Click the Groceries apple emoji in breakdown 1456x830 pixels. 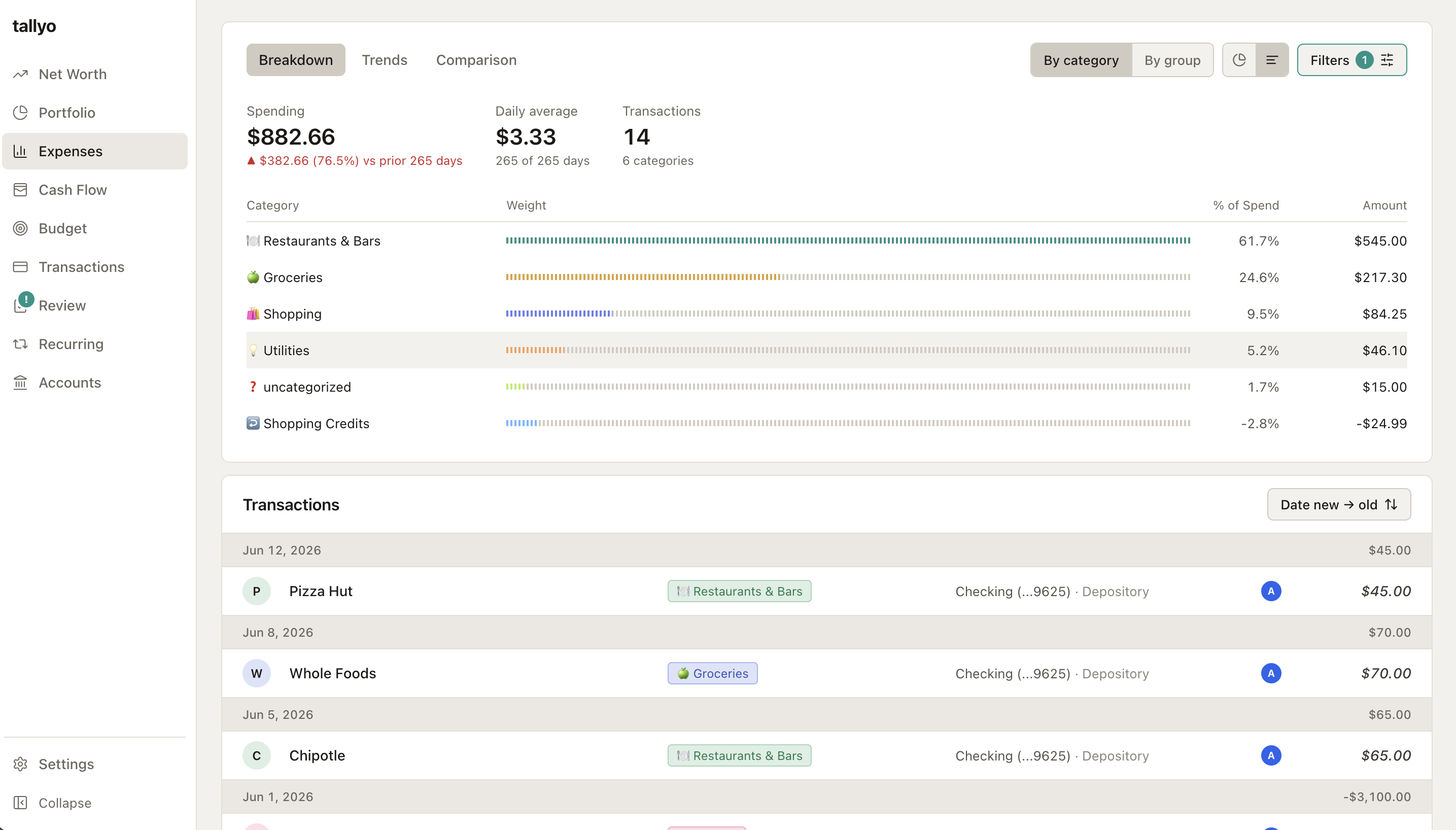tap(253, 277)
